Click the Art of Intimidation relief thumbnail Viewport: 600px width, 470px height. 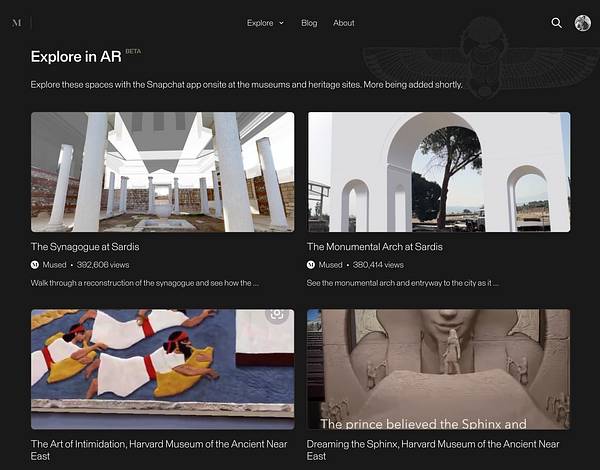(163, 369)
